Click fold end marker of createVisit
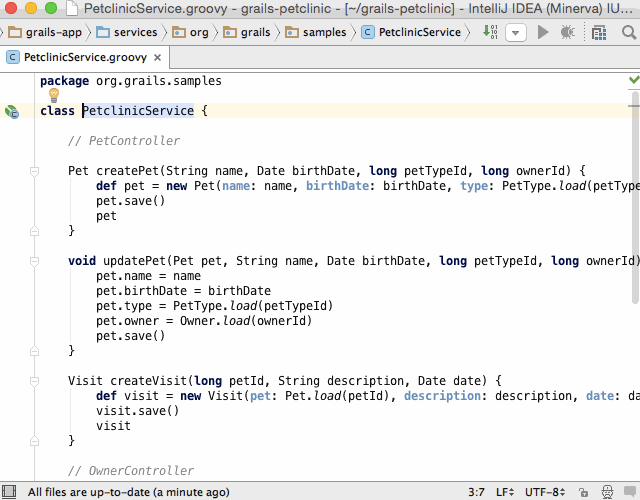This screenshot has height=500, width=640. pyautogui.click(x=34, y=441)
